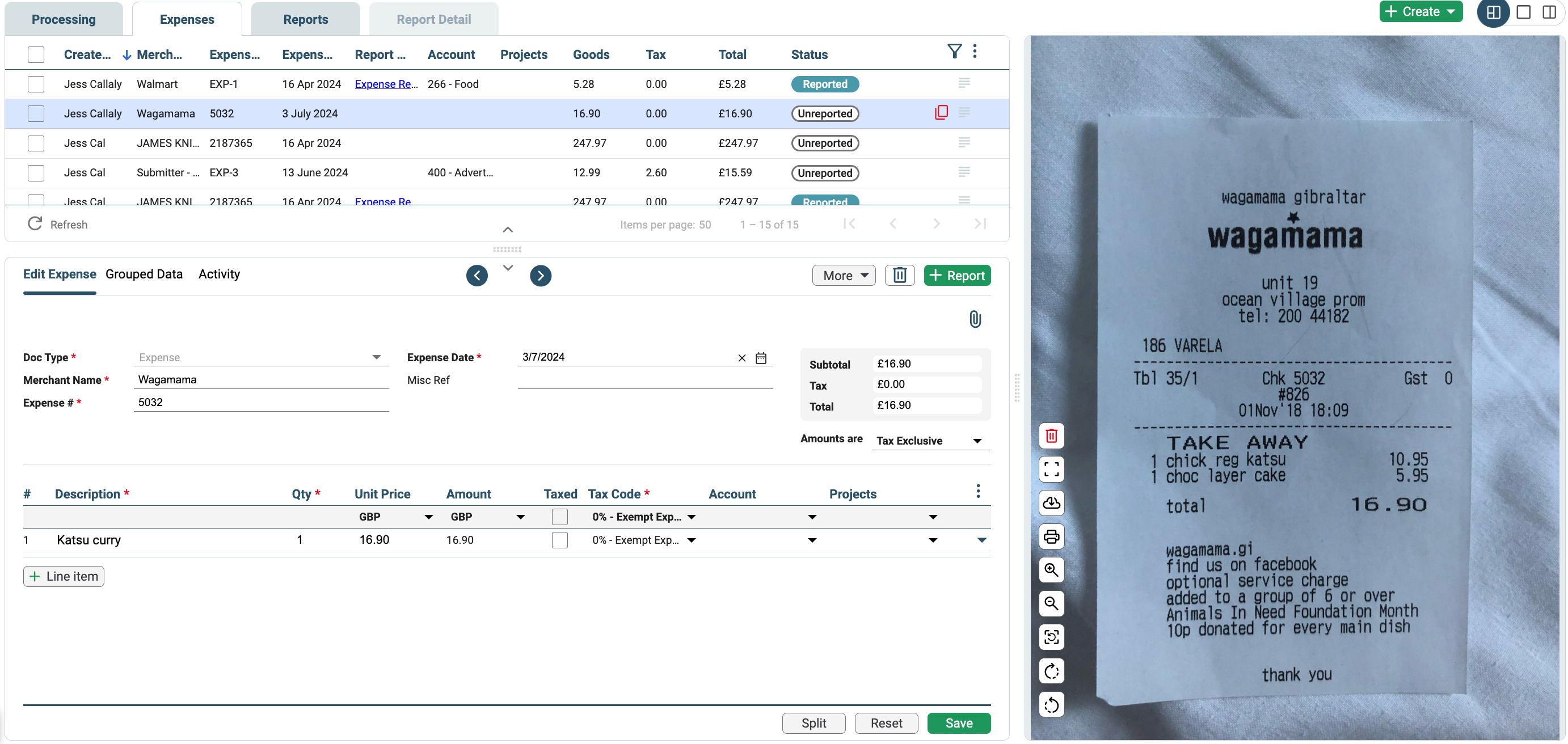Go to next expense with right arrow
Viewport: 1568px width, 744px height.
[540, 276]
